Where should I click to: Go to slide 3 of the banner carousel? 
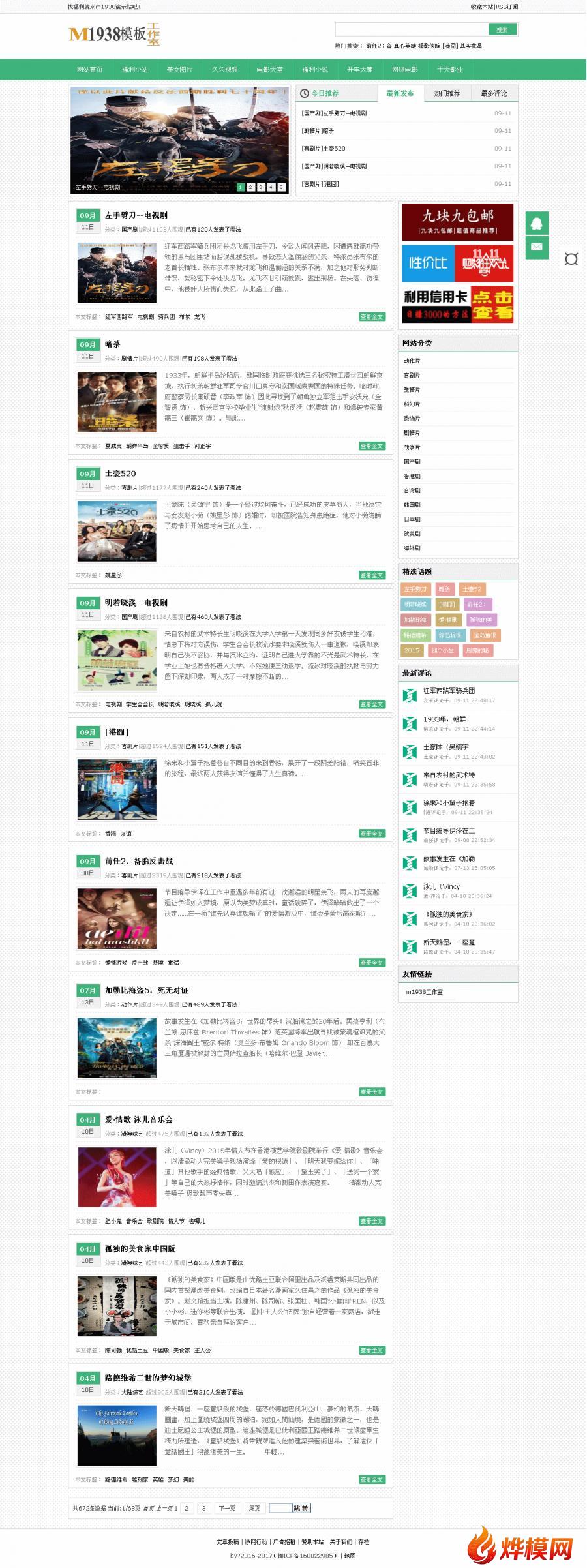(261, 187)
